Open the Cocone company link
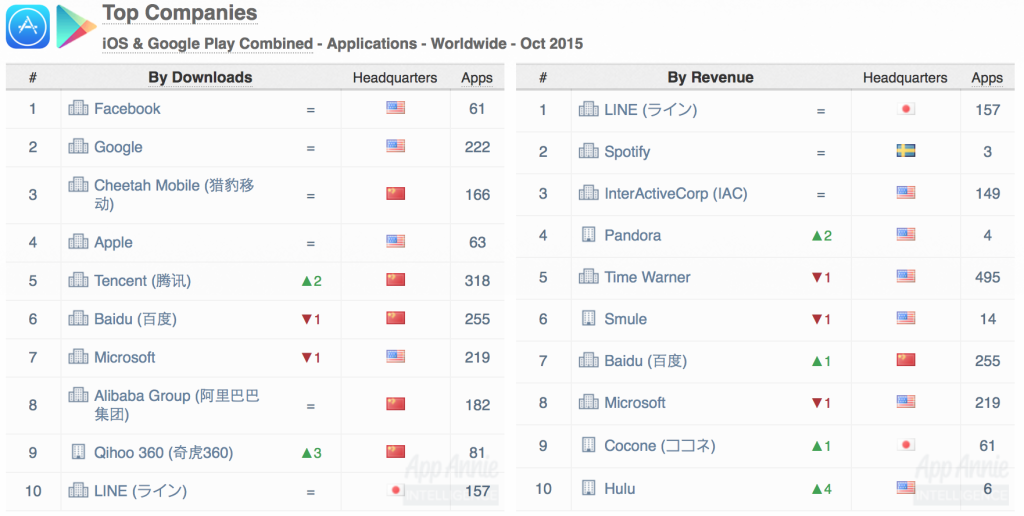 point(660,445)
